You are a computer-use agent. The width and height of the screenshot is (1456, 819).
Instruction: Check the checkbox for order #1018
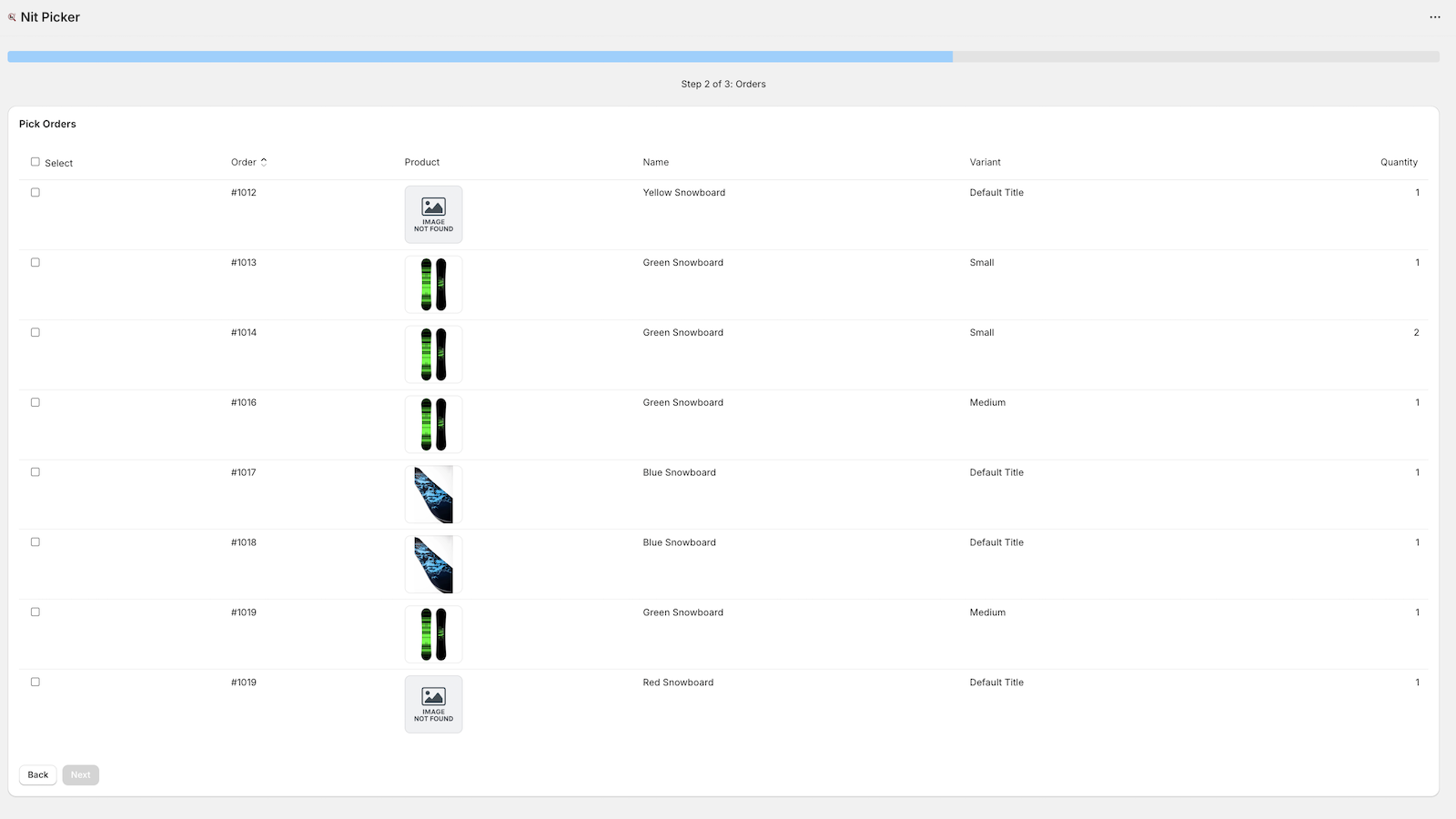(35, 541)
